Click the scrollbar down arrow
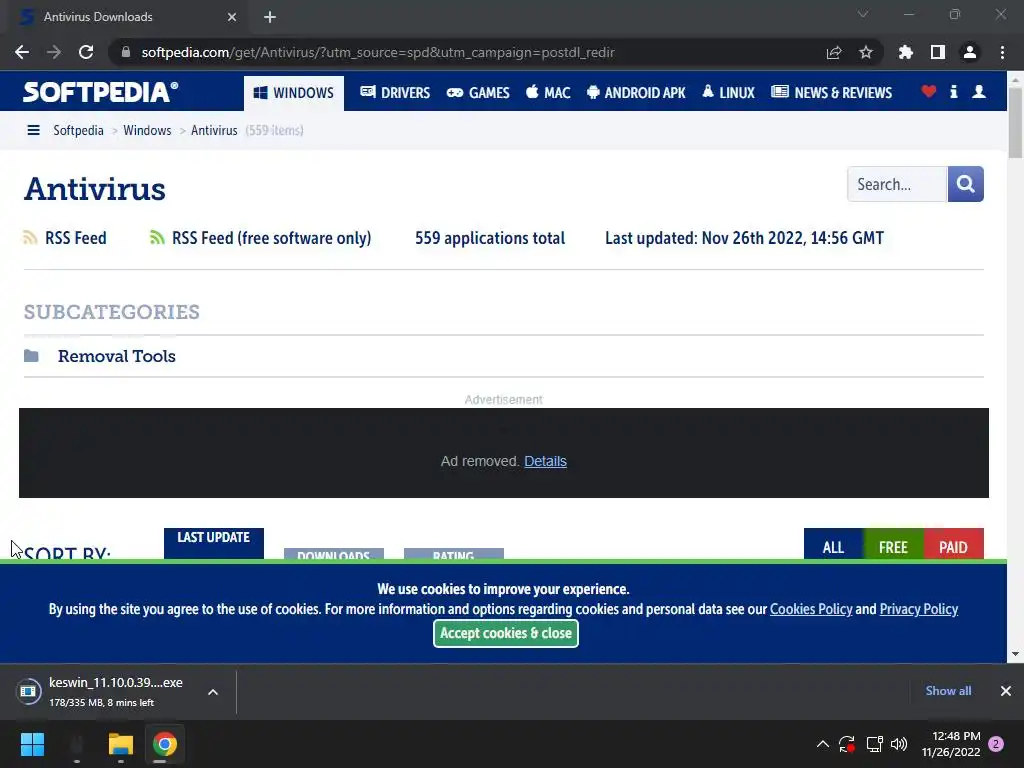1024x768 pixels. 1015,654
